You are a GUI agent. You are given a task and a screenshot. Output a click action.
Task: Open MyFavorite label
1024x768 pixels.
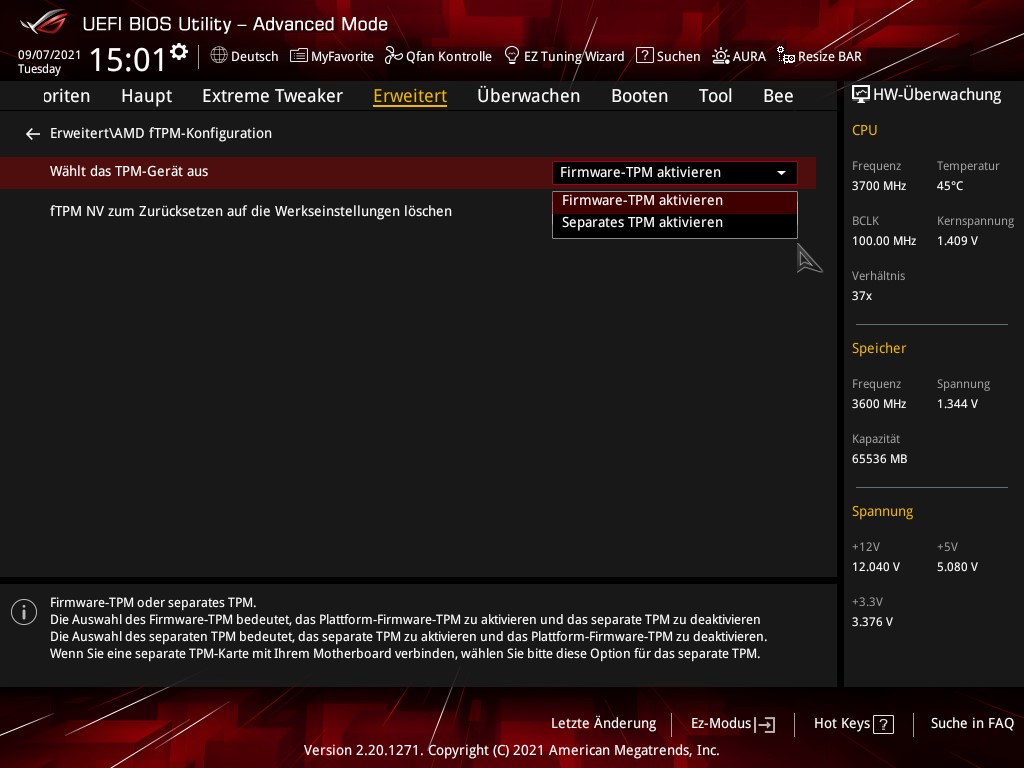pyautogui.click(x=342, y=57)
